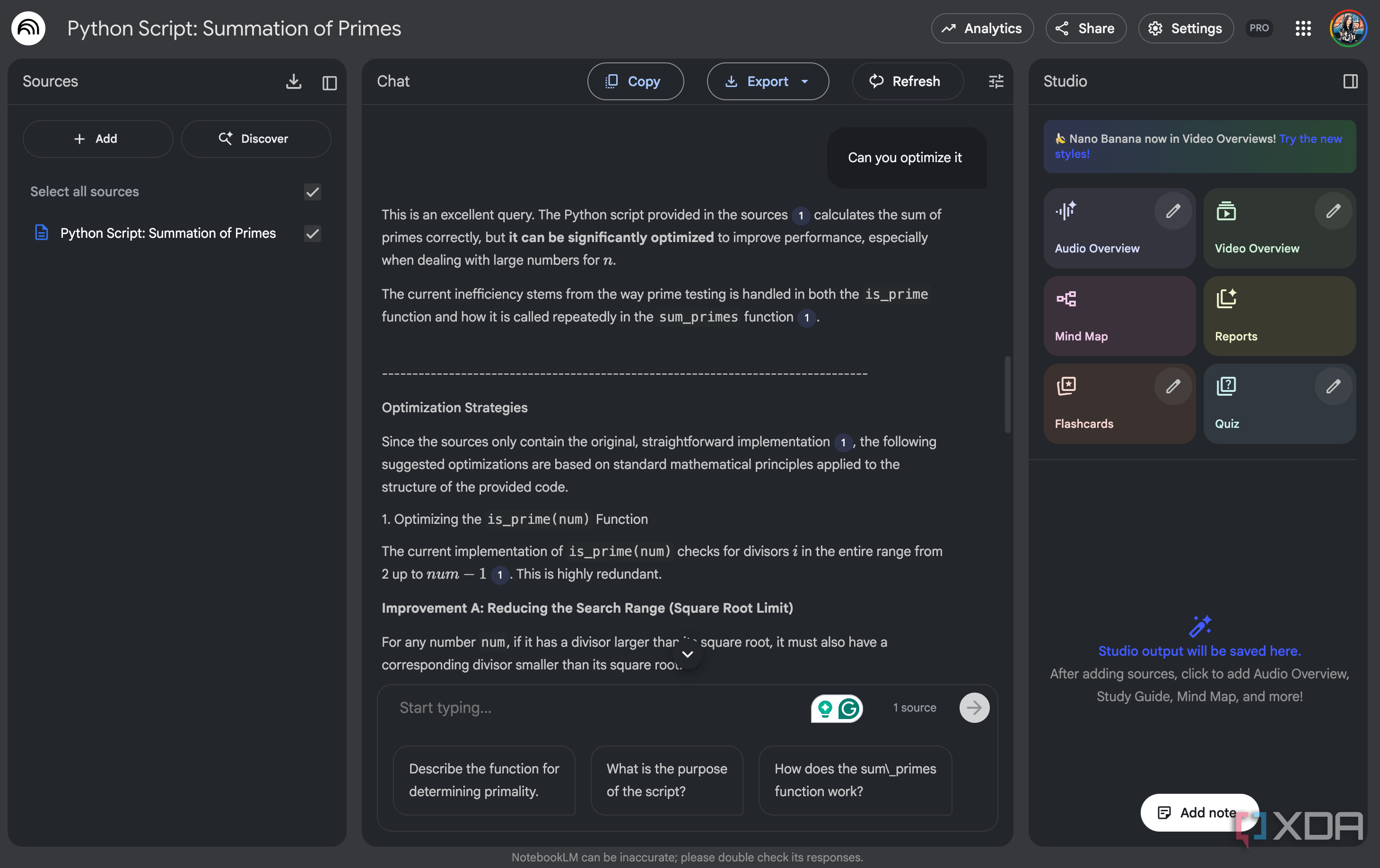
Task: Open citation 1 after 'provided in the sources'
Action: pyautogui.click(x=801, y=216)
